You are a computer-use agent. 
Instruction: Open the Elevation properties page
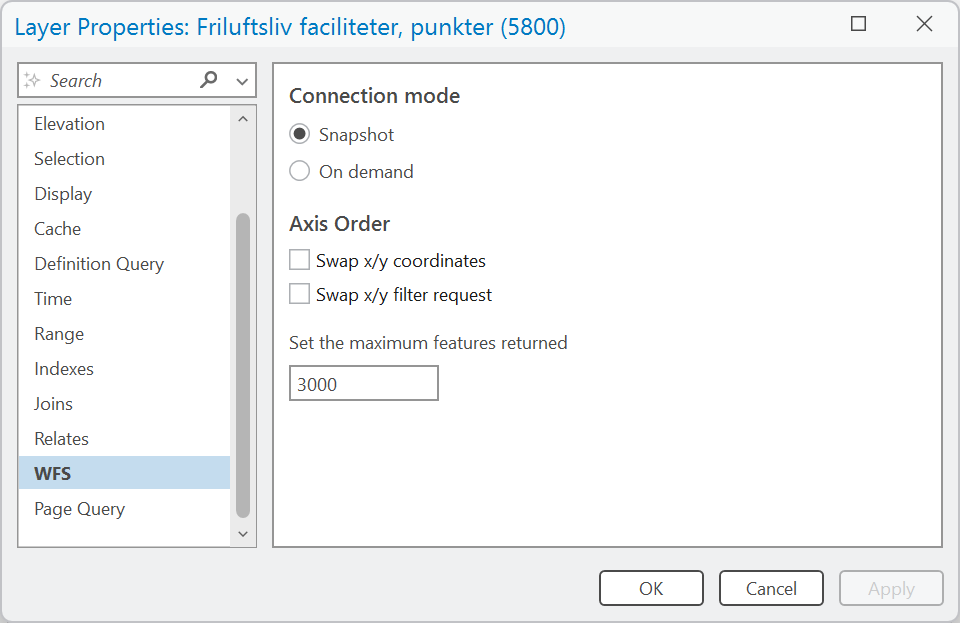coord(69,124)
